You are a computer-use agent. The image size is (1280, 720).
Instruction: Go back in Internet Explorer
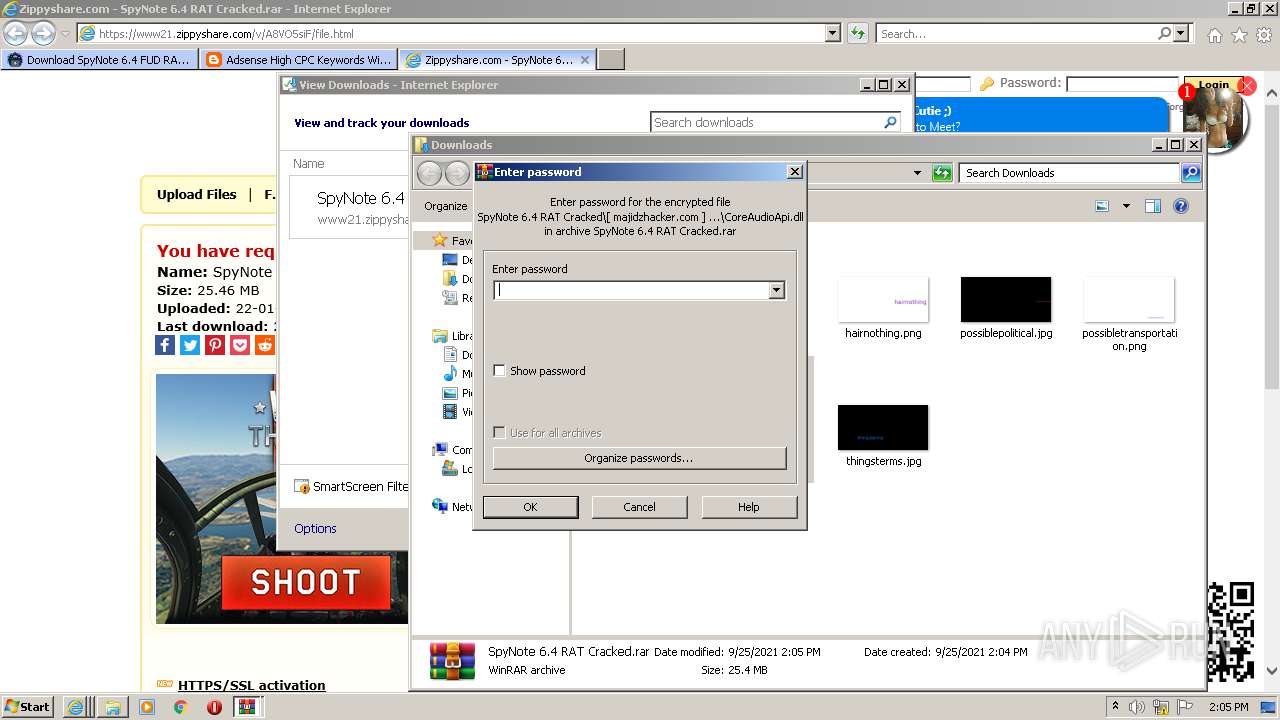(16, 33)
